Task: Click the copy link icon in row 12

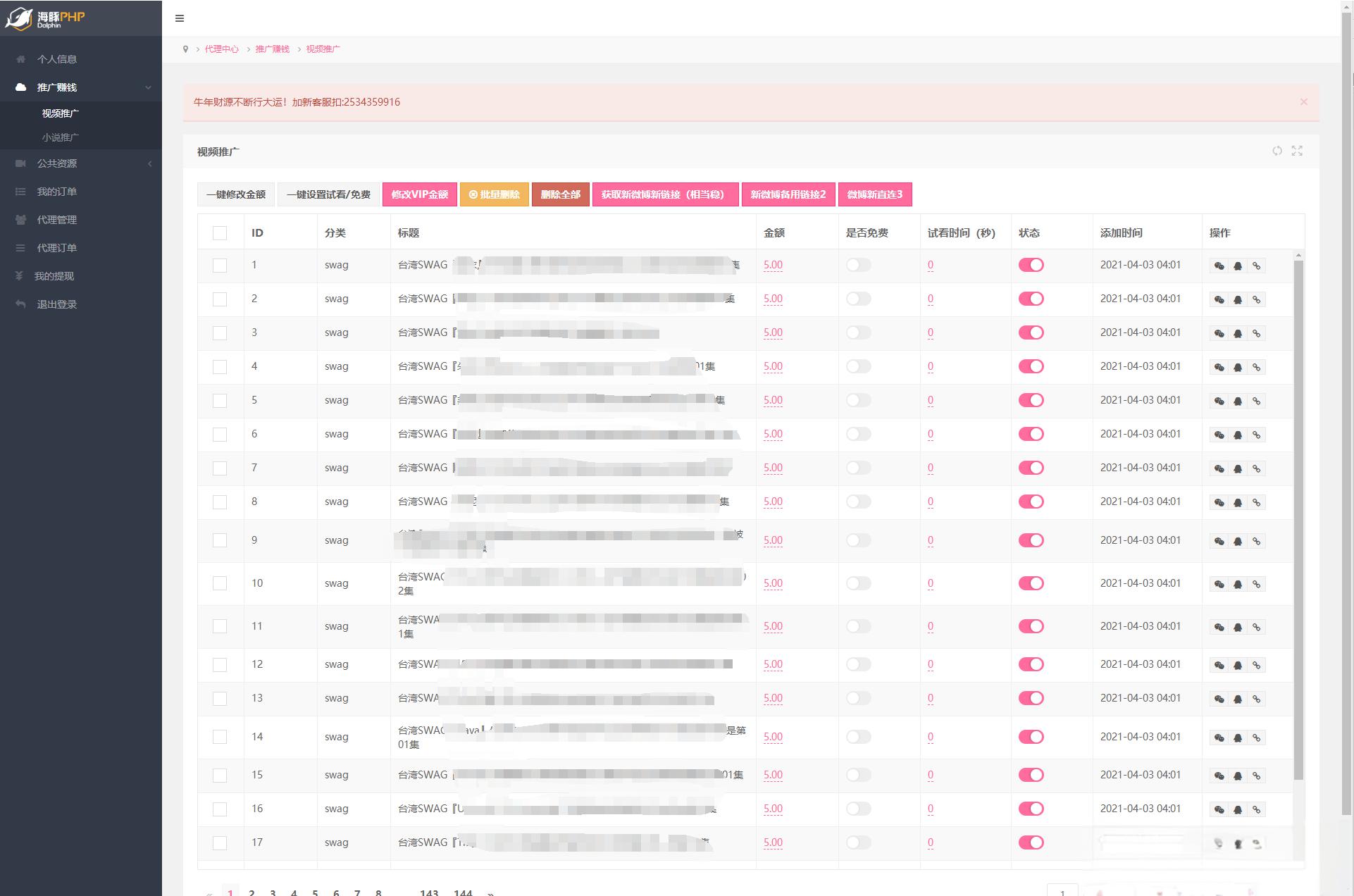Action: point(1256,665)
